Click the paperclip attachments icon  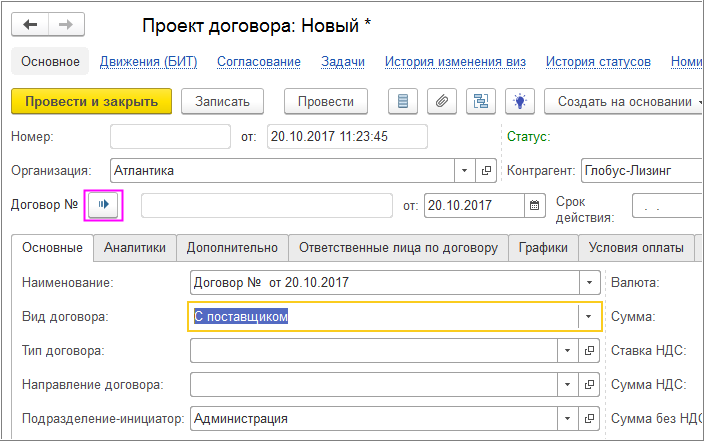(x=441, y=101)
